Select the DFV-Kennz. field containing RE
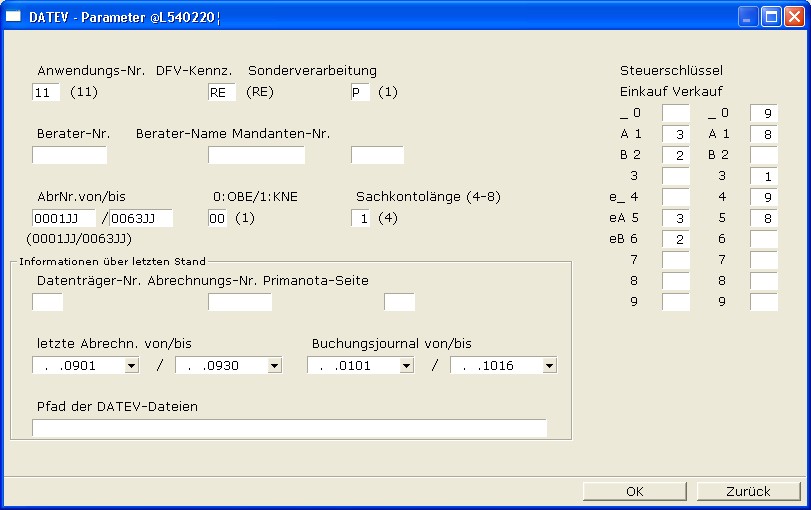This screenshot has height=510, width=811. point(221,93)
